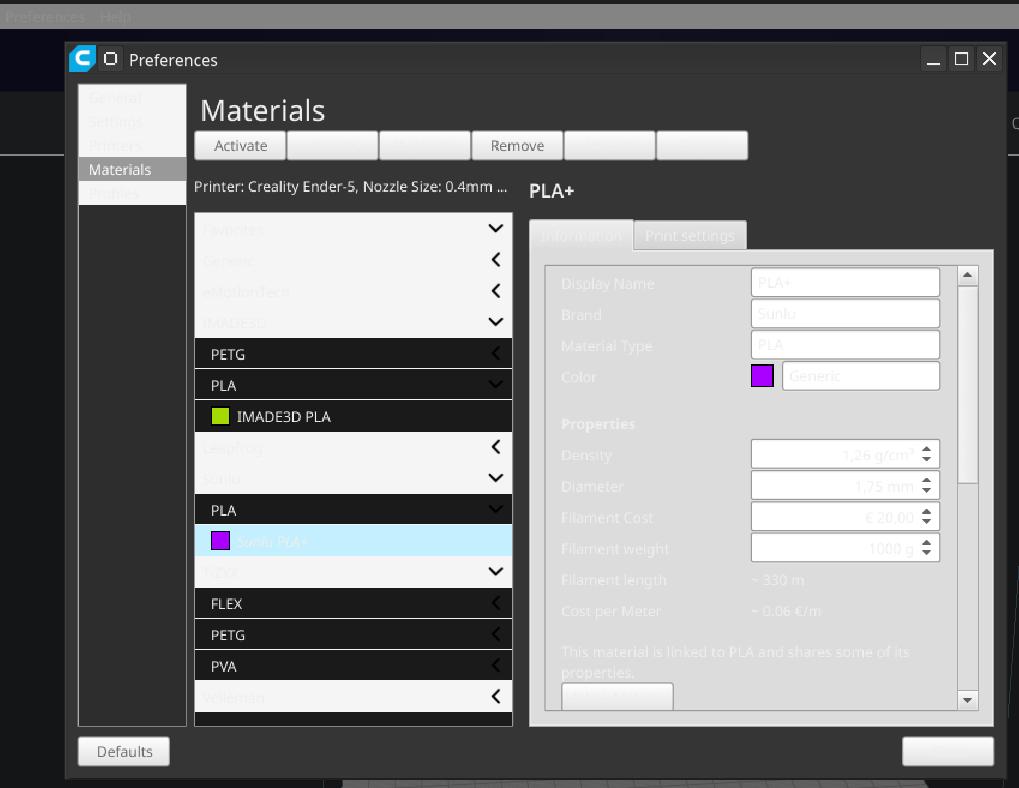The image size is (1019, 788).
Task: Open the General preferences page
Action: point(132,97)
